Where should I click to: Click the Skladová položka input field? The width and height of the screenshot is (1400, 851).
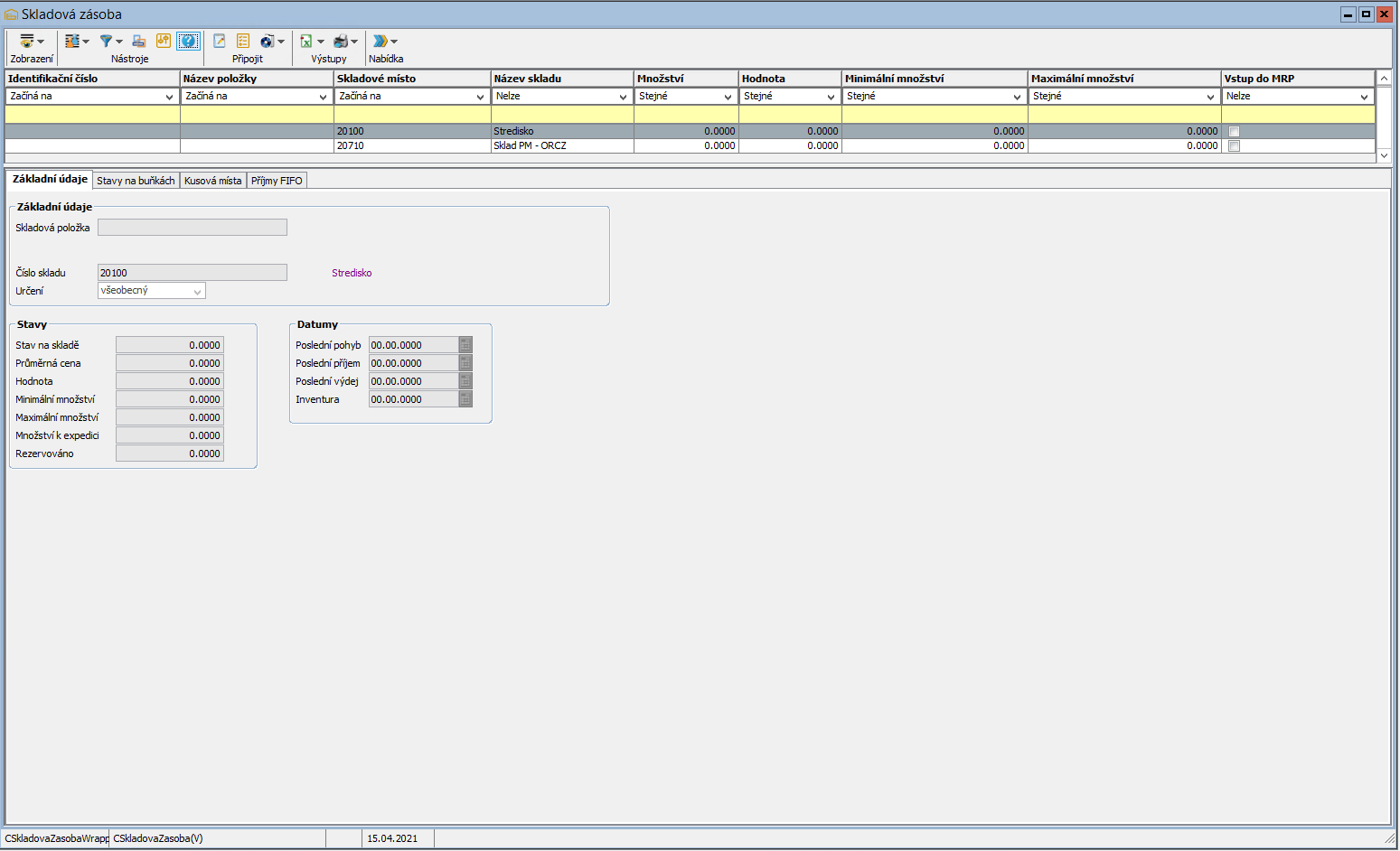(x=192, y=228)
